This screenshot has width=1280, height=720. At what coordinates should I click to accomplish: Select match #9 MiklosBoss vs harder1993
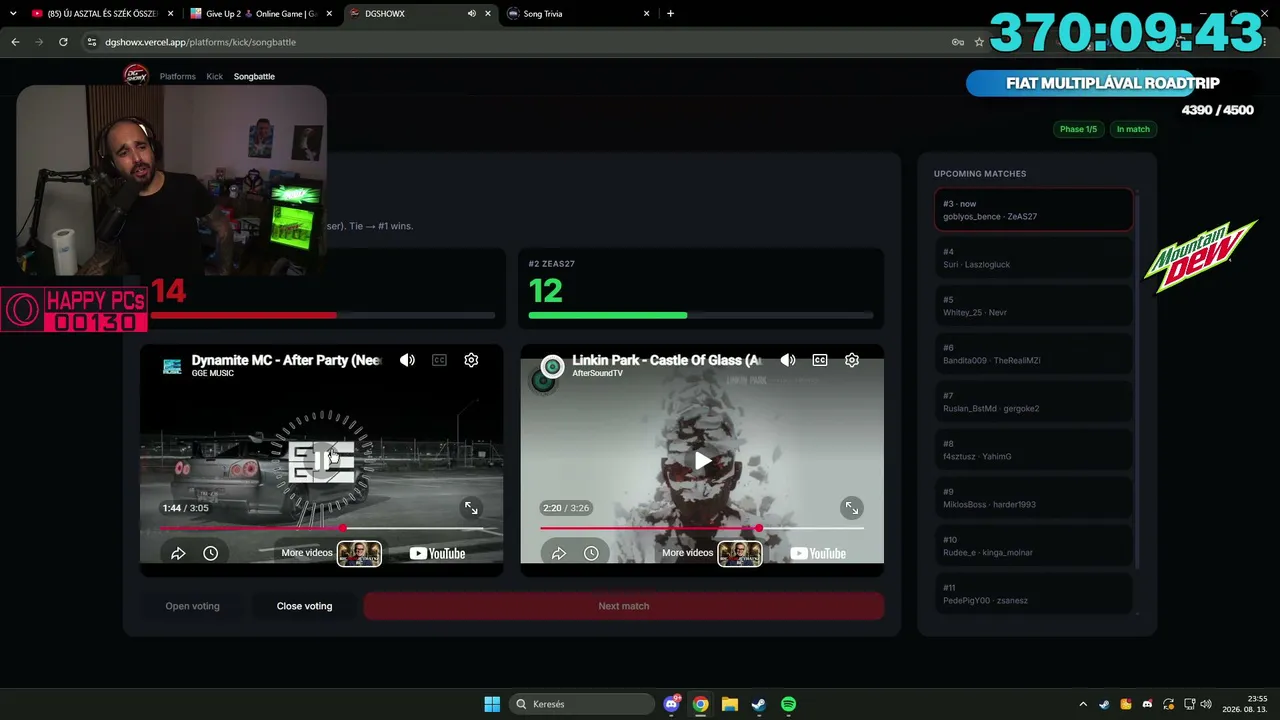click(1034, 498)
